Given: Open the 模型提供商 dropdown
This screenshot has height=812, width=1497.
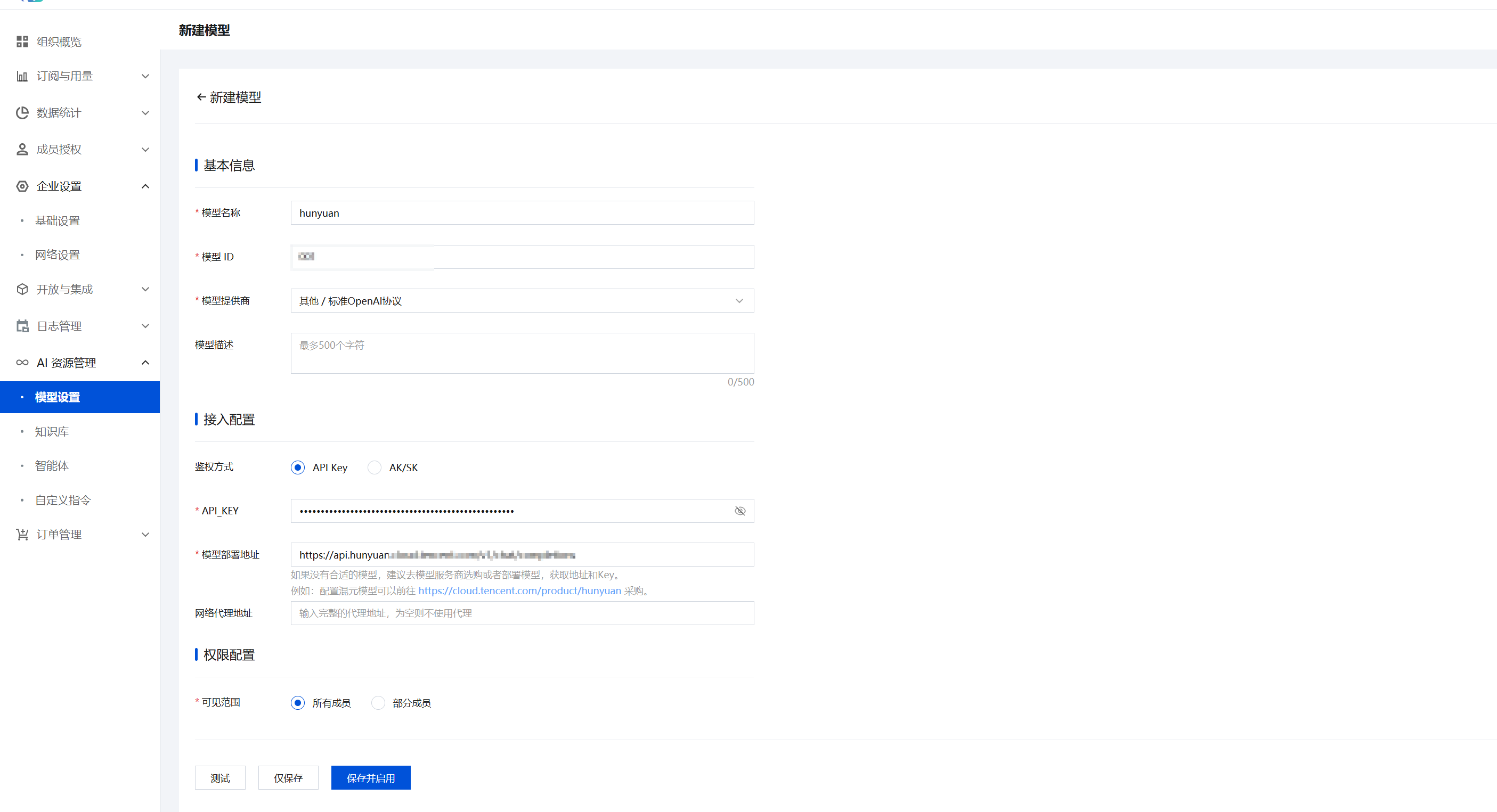Looking at the screenshot, I should [522, 301].
